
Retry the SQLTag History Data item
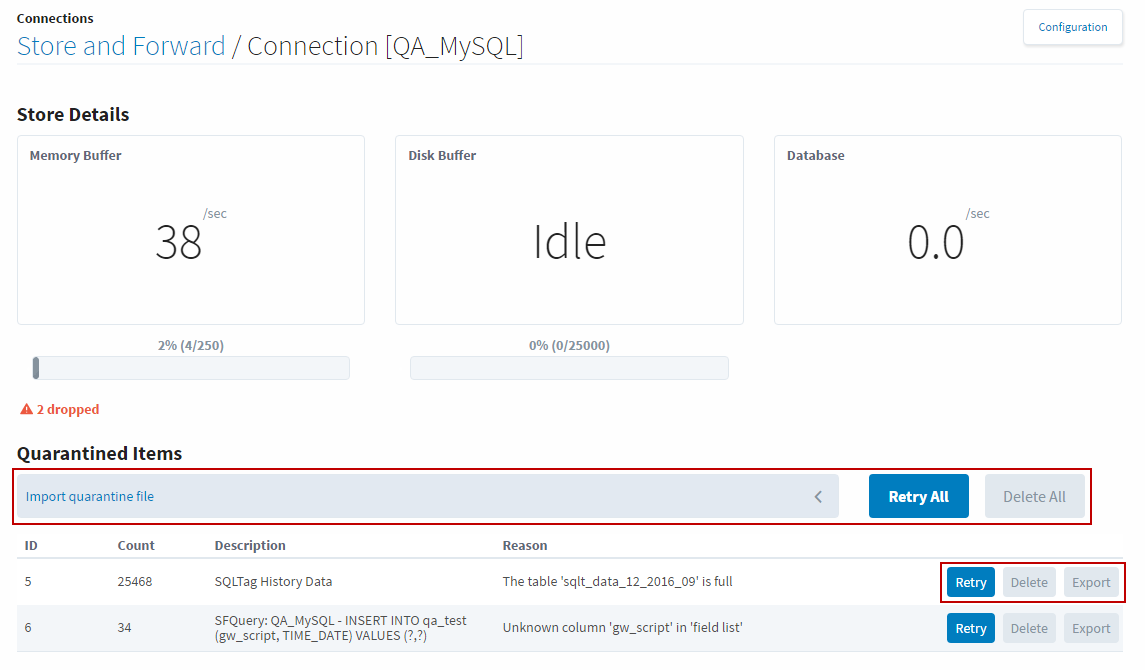point(970,582)
